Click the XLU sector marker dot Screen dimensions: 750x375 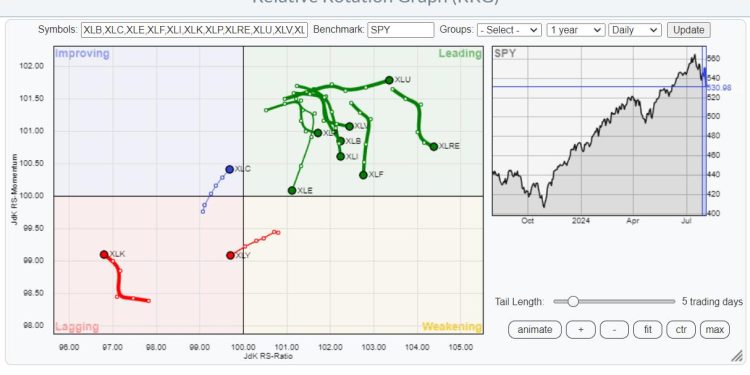coord(389,80)
